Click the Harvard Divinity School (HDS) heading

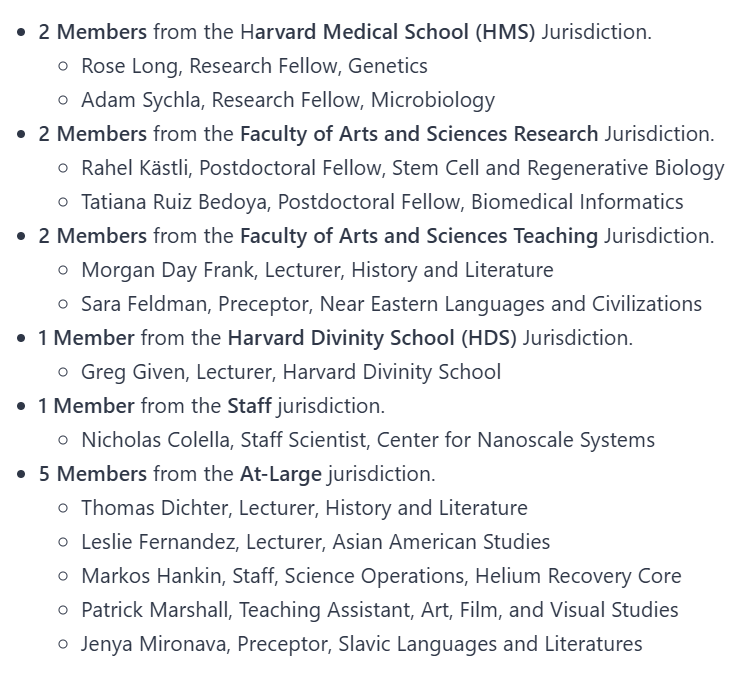pyautogui.click(x=372, y=338)
